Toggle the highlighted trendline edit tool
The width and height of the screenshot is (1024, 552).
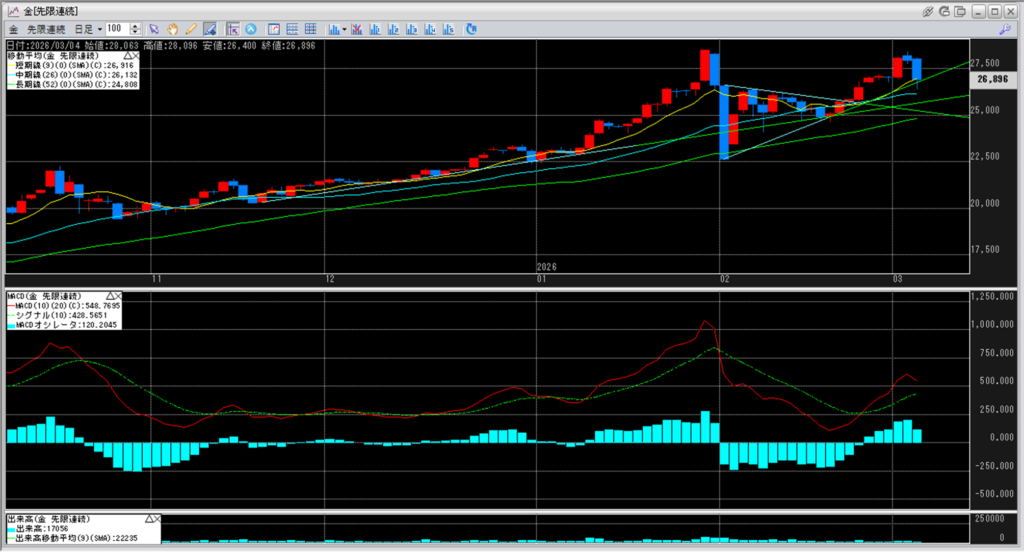(209, 29)
